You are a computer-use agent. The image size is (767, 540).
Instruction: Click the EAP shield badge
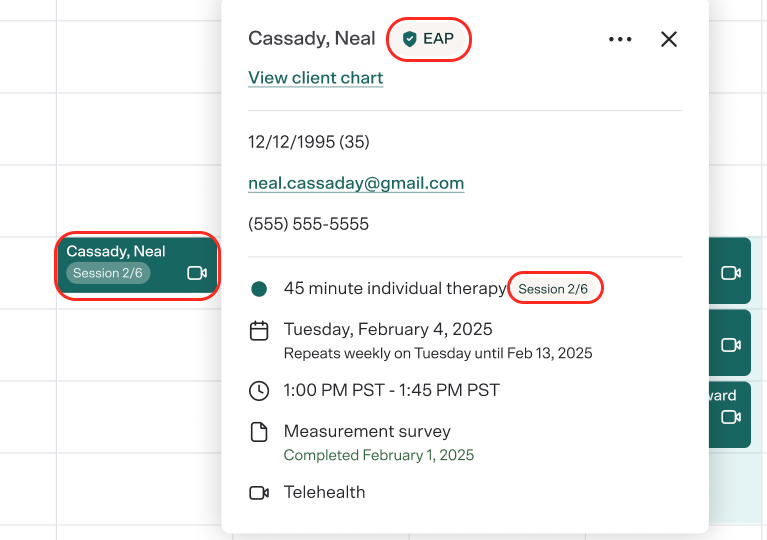(x=429, y=39)
